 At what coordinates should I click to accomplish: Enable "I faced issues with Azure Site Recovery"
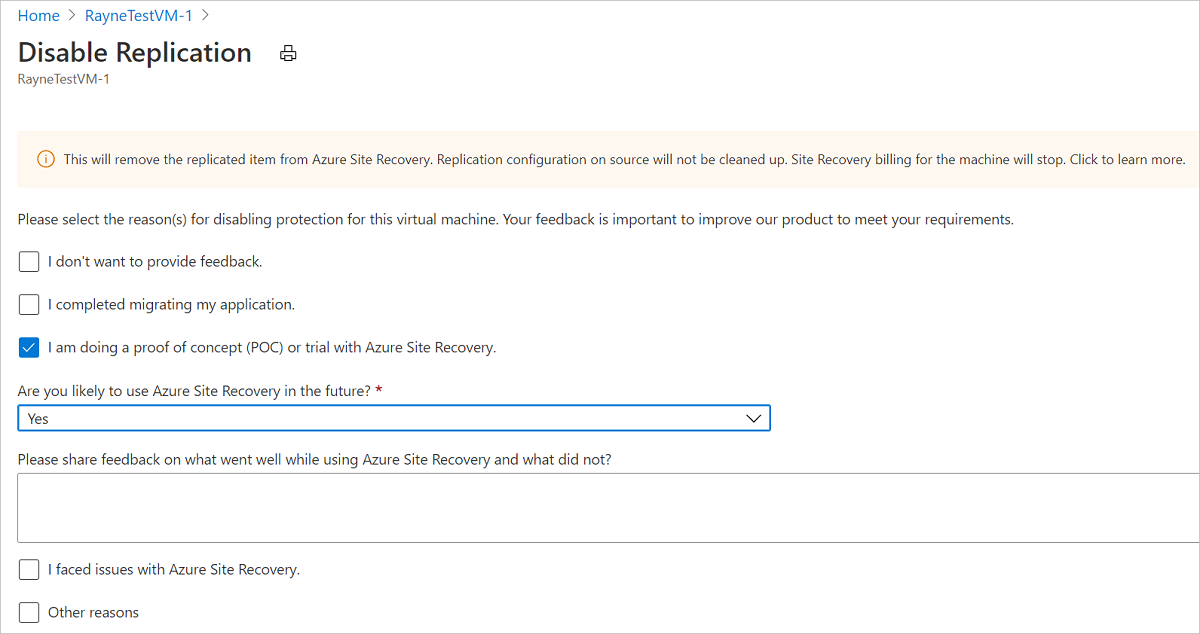[29, 568]
